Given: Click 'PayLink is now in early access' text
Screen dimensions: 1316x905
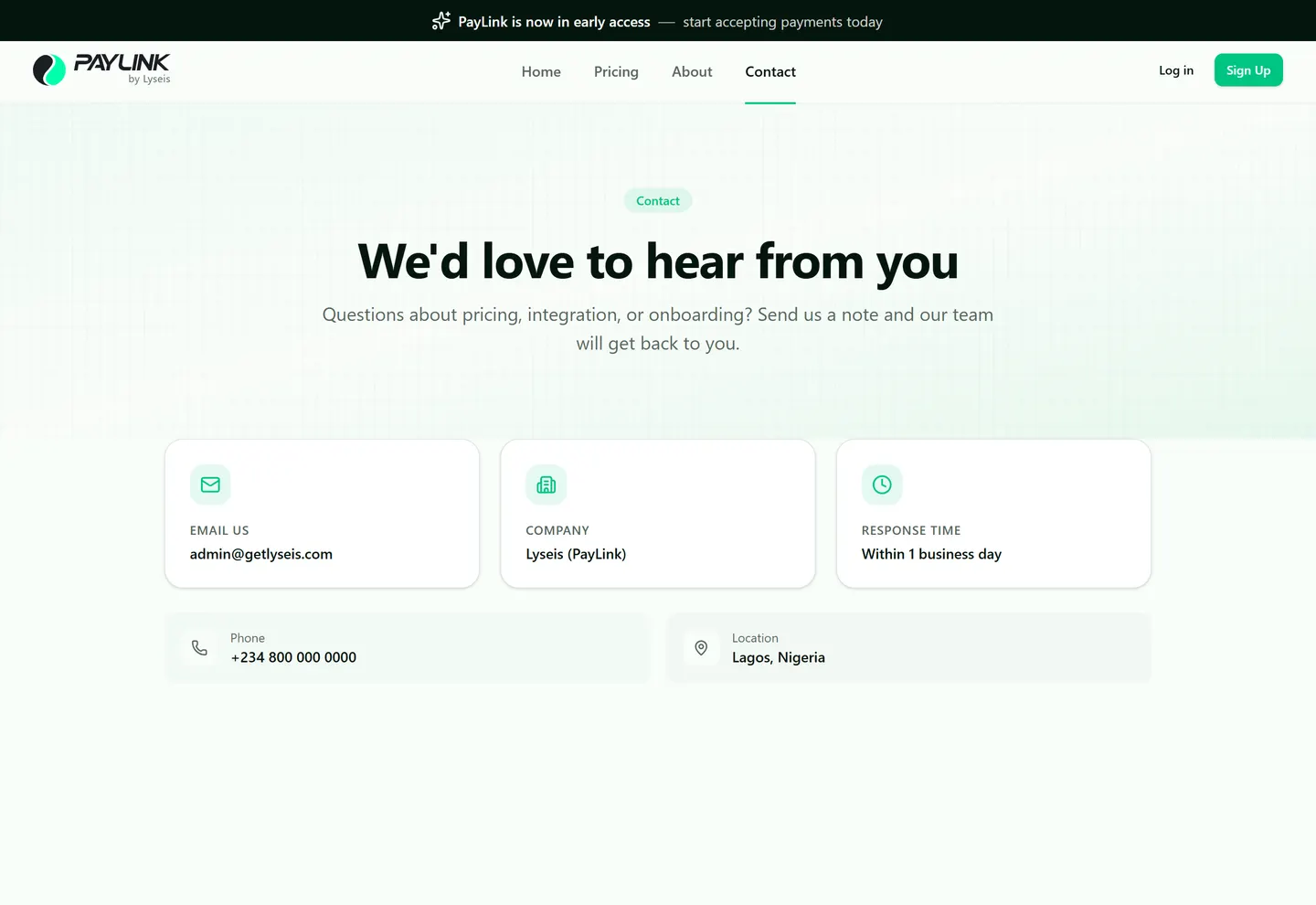Looking at the screenshot, I should tap(554, 22).
